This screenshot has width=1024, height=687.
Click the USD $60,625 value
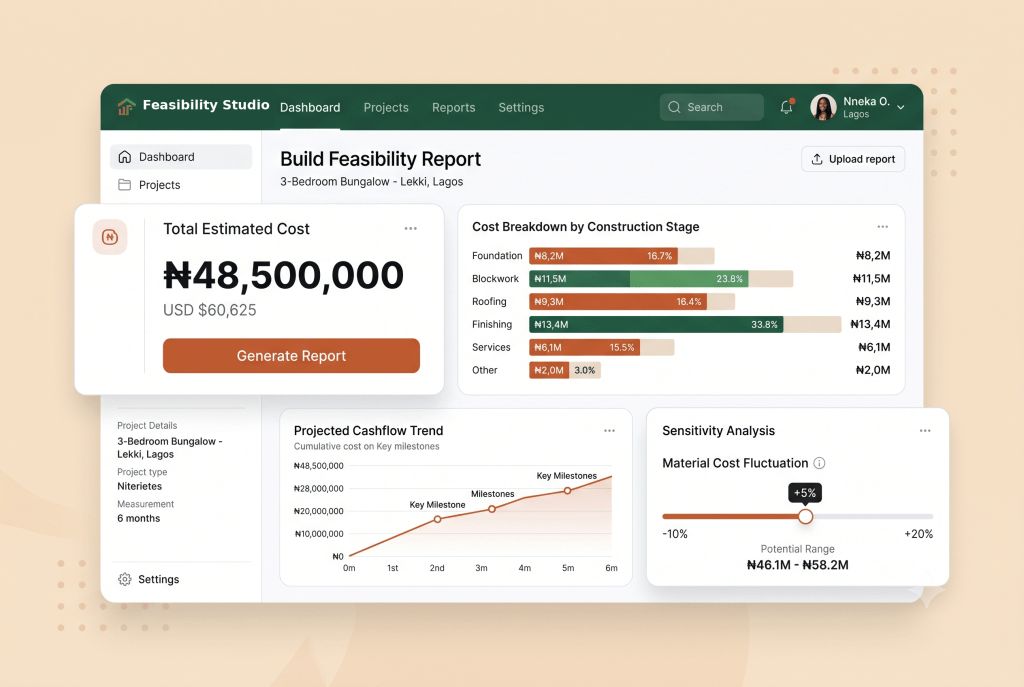coord(210,310)
